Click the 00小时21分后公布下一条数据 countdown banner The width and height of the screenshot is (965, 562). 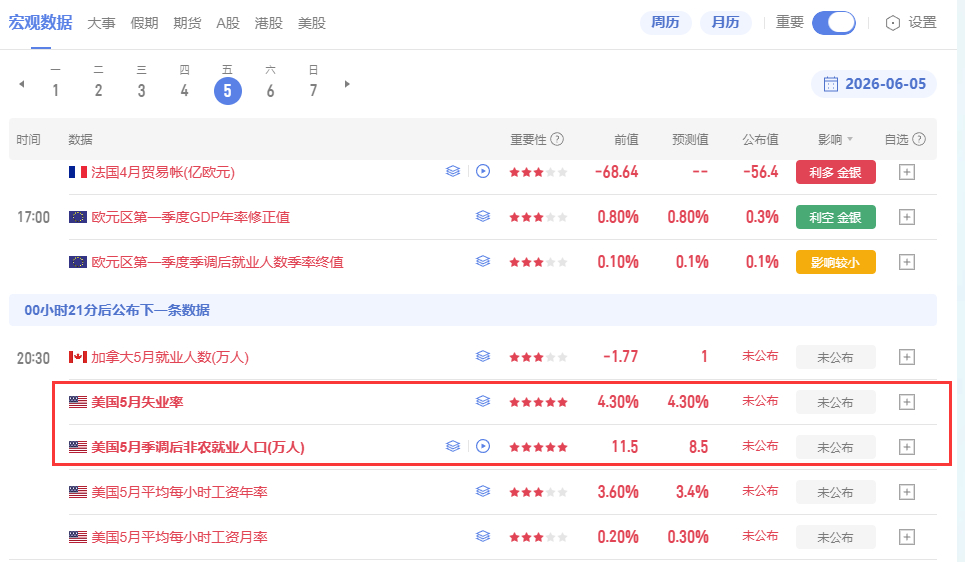coord(473,310)
